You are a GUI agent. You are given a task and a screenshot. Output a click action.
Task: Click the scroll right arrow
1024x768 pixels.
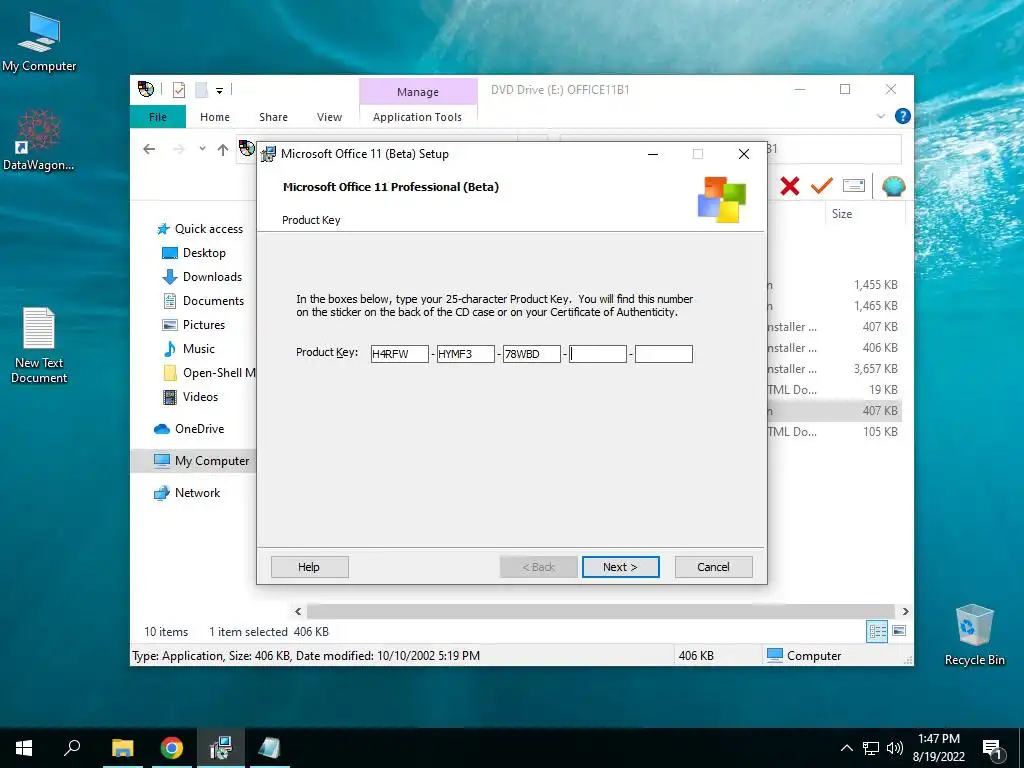tap(905, 611)
